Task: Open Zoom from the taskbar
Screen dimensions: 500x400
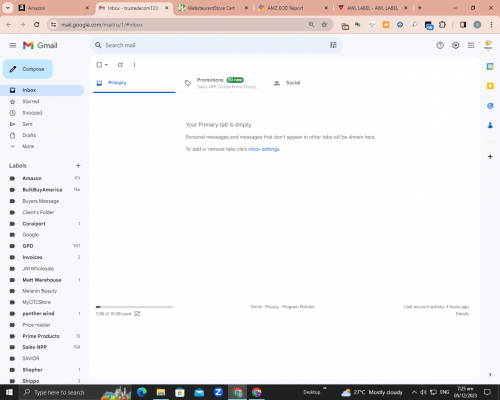Action: (x=218, y=392)
